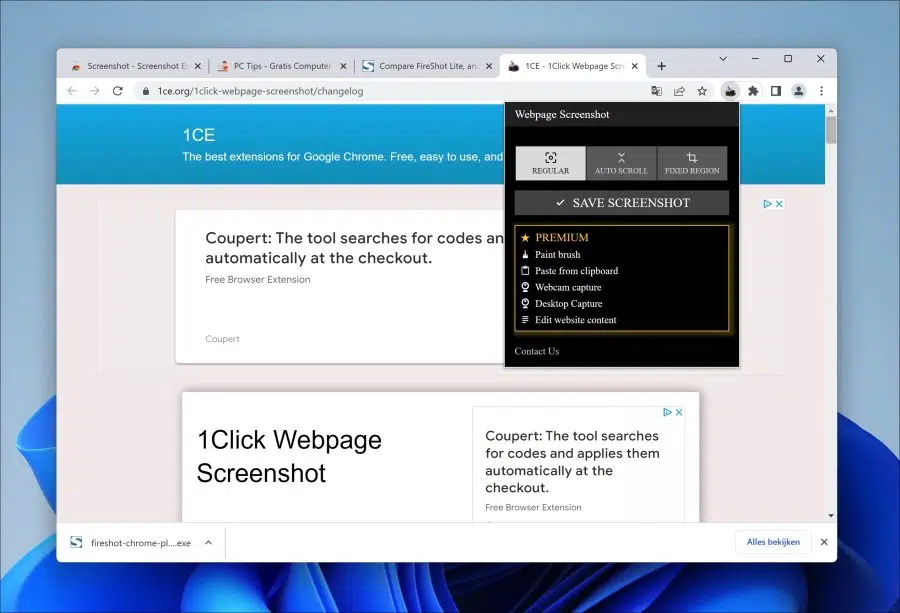Close the PC Tips tab
900x613 pixels.
pyautogui.click(x=343, y=66)
